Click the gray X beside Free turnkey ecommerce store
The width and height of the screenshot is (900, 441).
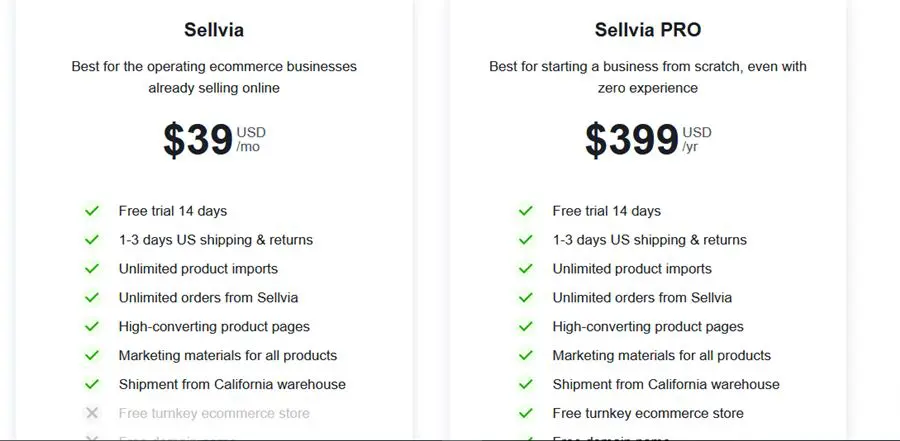pyautogui.click(x=92, y=413)
